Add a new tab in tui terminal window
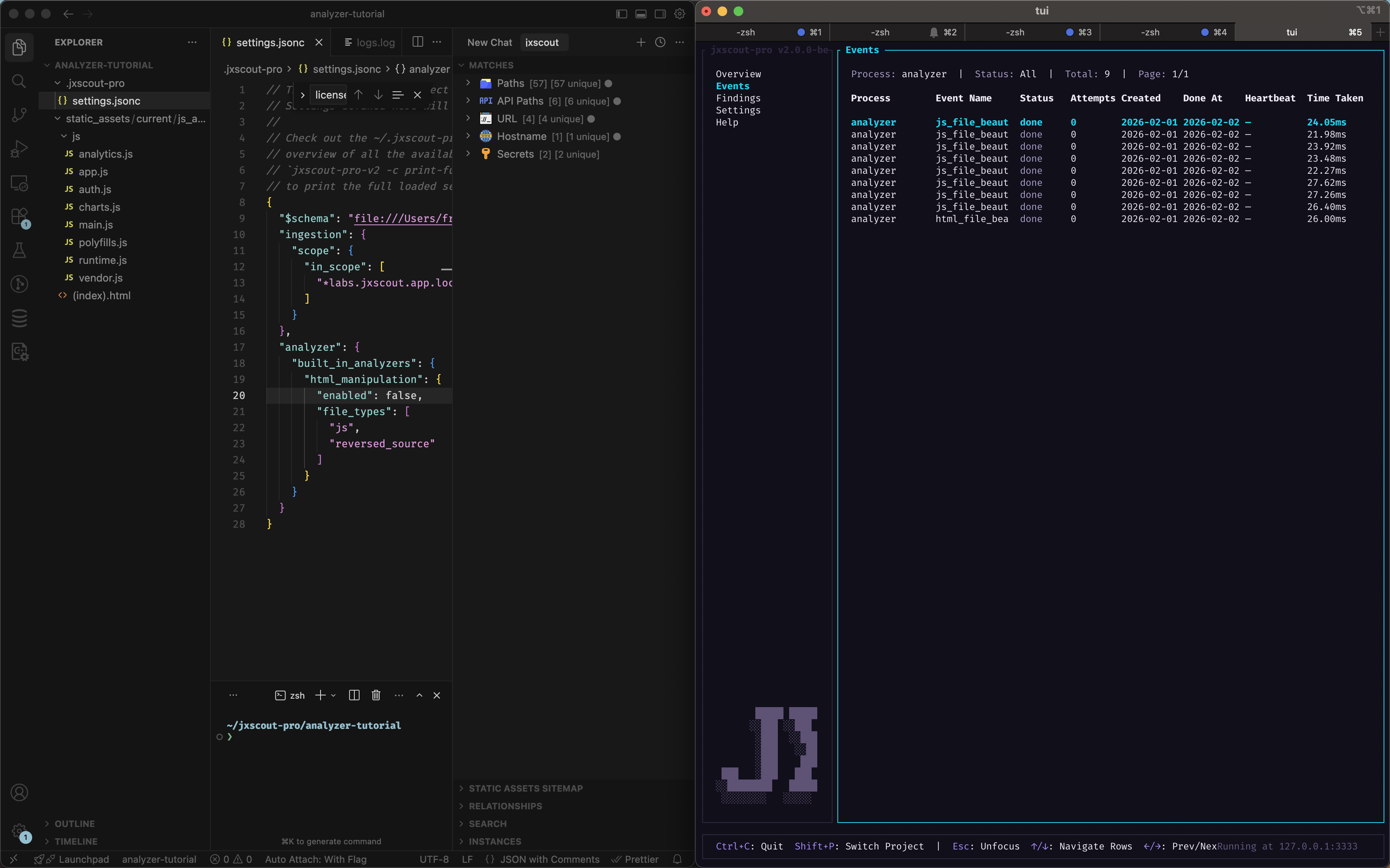Image resolution: width=1390 pixels, height=868 pixels. [x=1380, y=32]
